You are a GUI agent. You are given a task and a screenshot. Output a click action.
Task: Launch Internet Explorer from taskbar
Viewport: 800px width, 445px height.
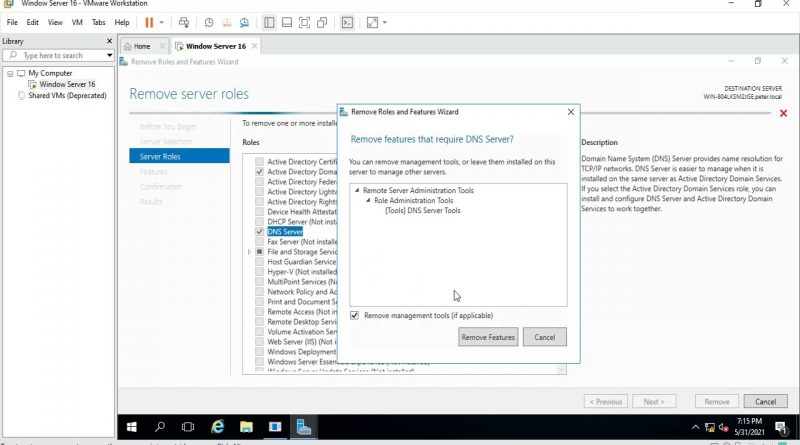[217, 427]
